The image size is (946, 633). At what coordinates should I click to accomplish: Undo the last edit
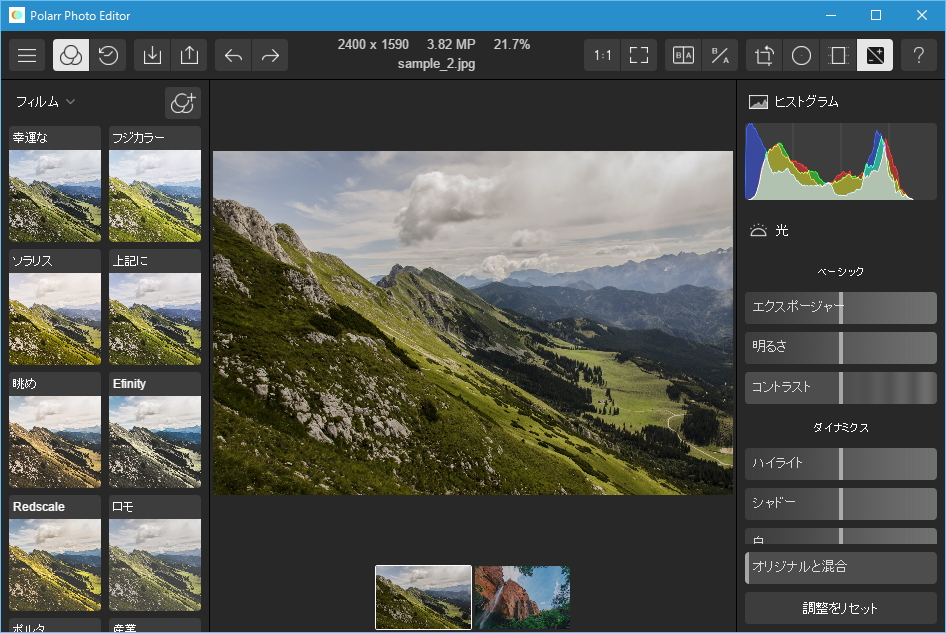[233, 56]
